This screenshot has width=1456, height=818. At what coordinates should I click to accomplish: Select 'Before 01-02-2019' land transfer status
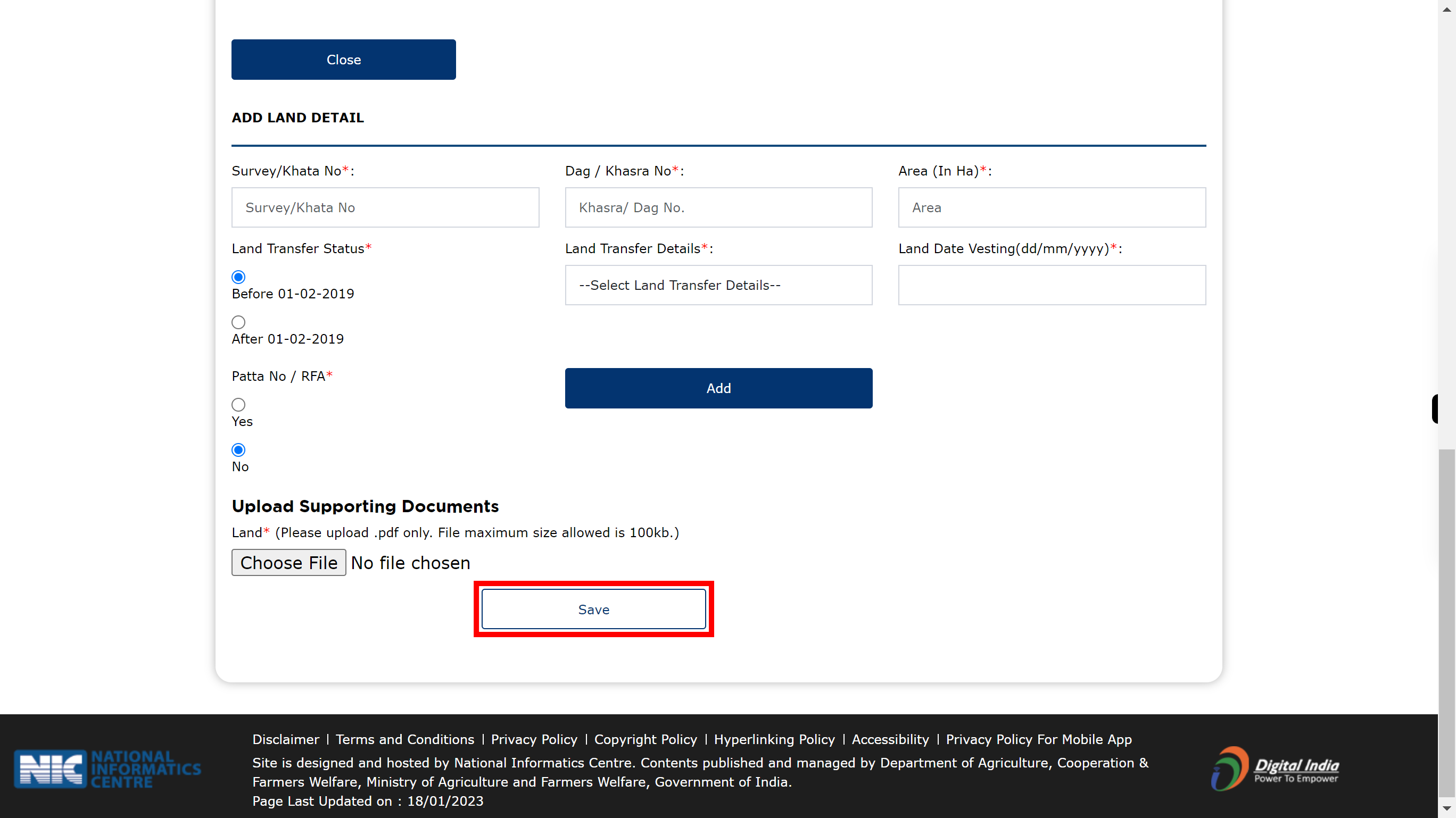[x=238, y=277]
